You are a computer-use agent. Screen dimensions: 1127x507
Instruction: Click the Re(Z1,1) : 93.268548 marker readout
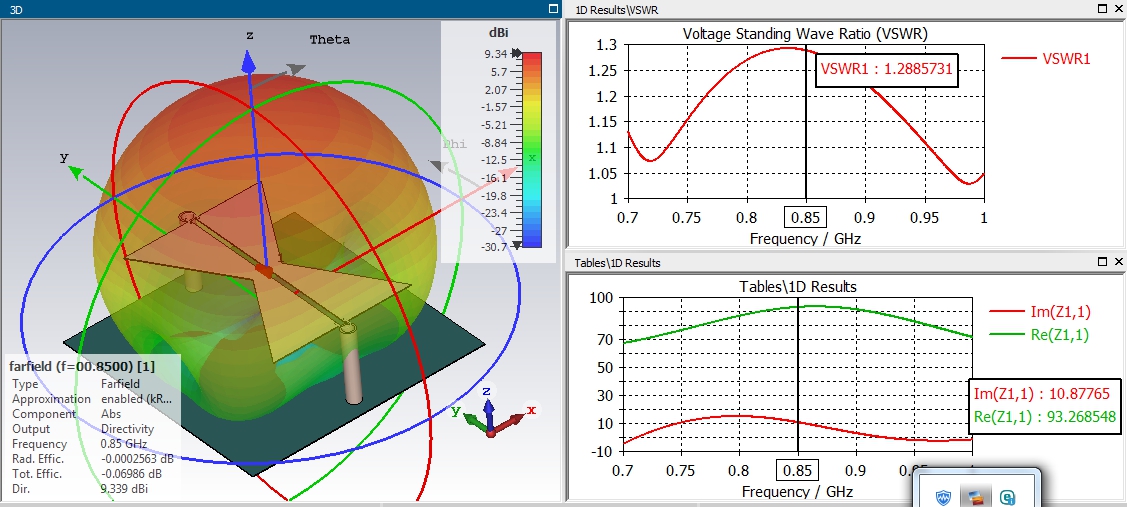1044,416
